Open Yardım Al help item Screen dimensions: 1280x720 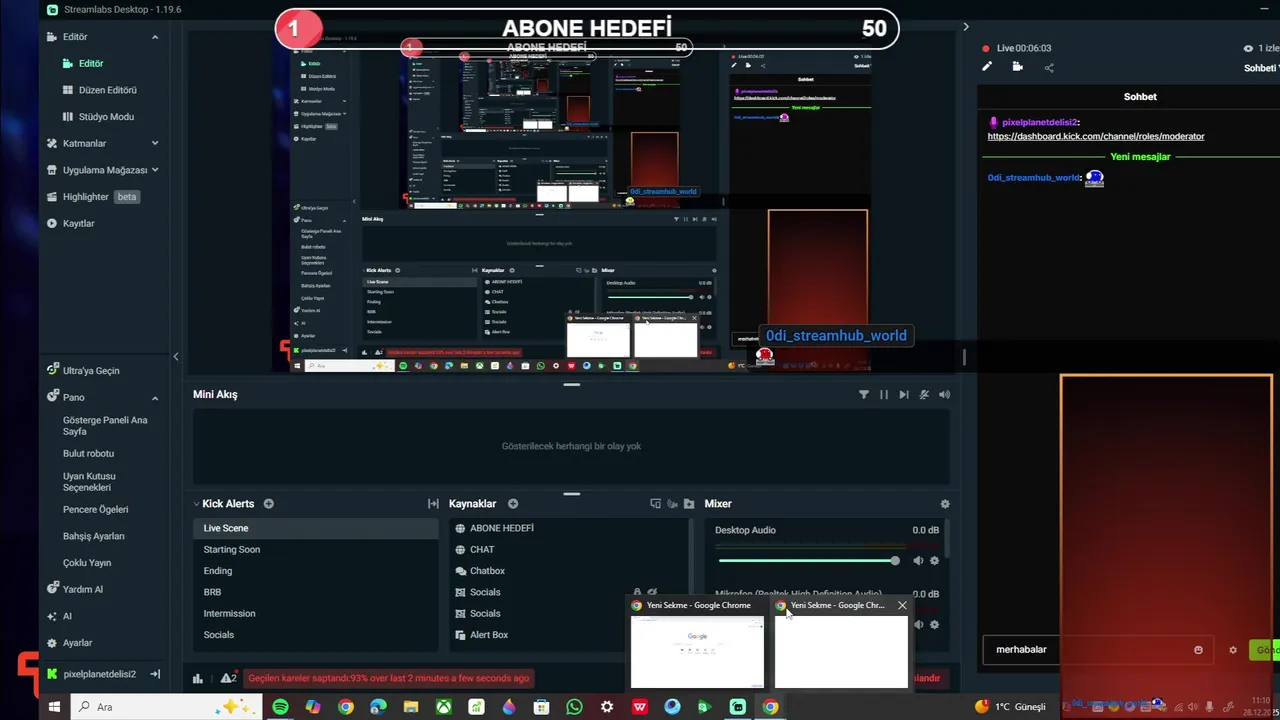(x=83, y=589)
